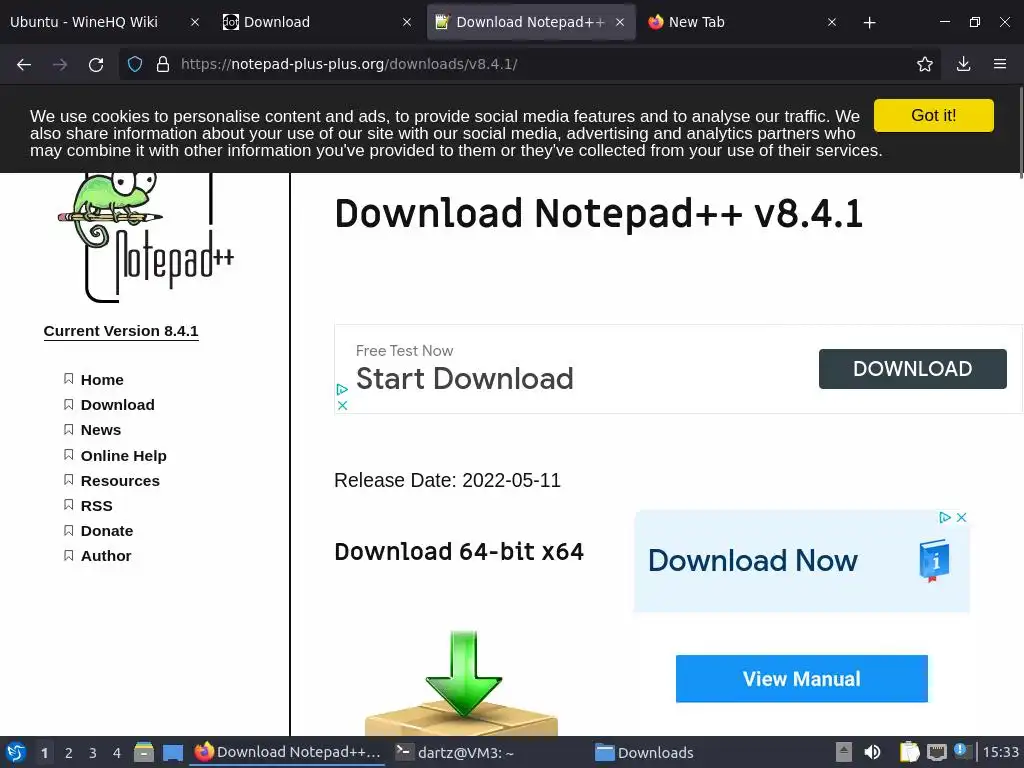Open clipboard manager tray icon
This screenshot has width=1024, height=768.
click(x=909, y=752)
